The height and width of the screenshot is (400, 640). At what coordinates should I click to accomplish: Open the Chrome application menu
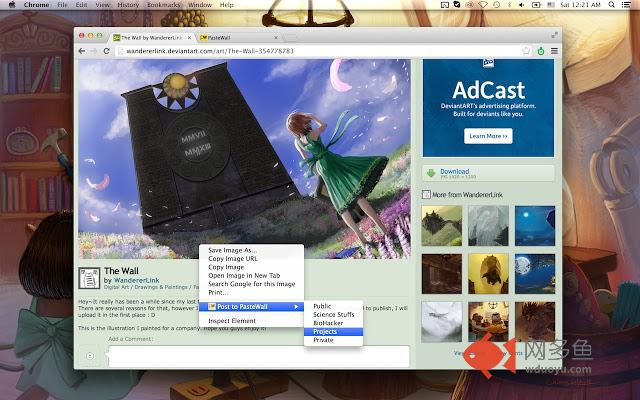(36, 5)
